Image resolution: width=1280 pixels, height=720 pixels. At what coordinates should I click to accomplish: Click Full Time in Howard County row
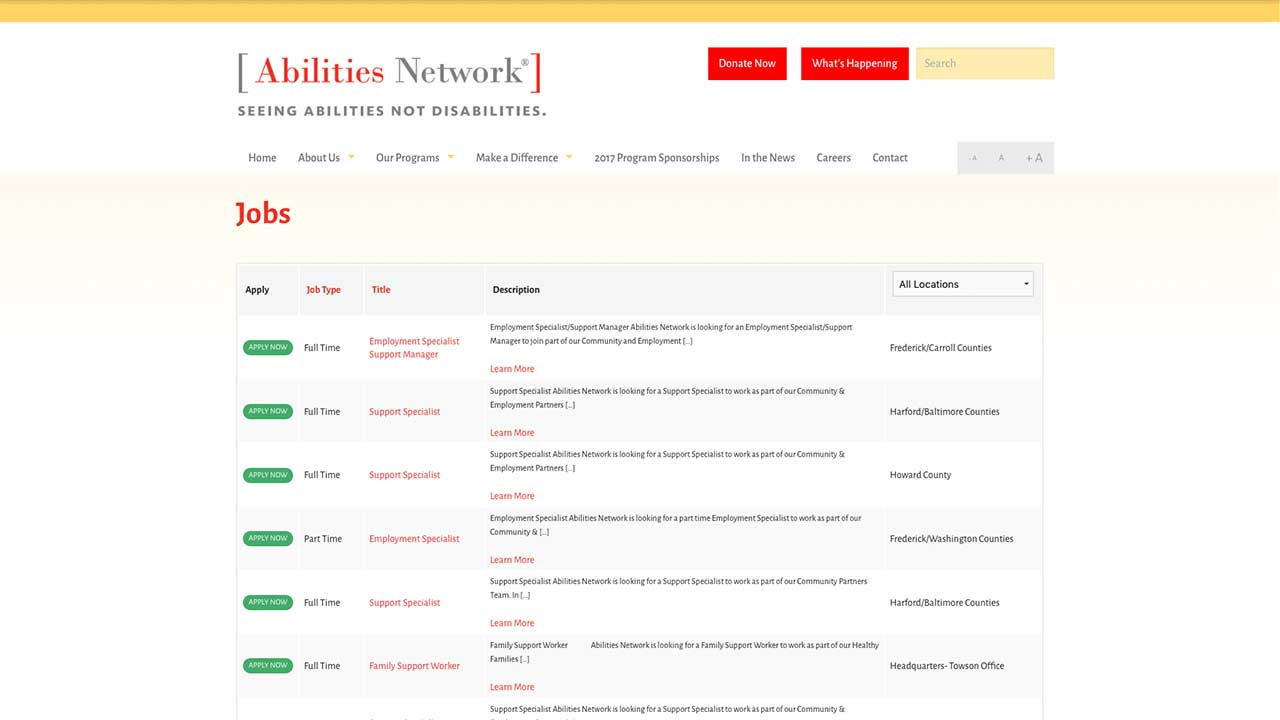322,475
